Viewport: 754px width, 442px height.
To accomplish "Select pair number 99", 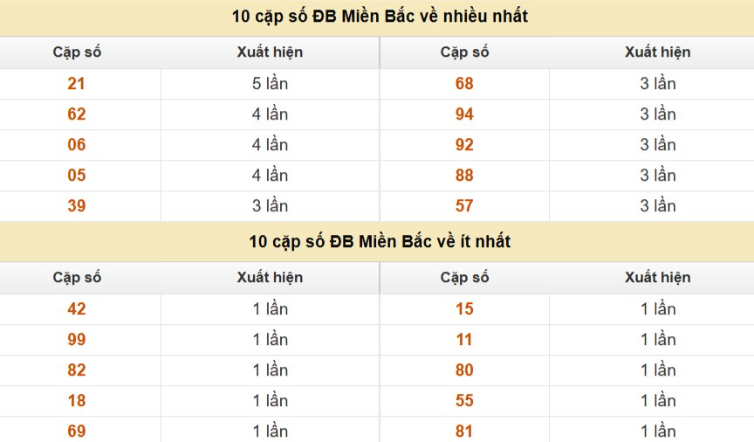I will point(77,340).
